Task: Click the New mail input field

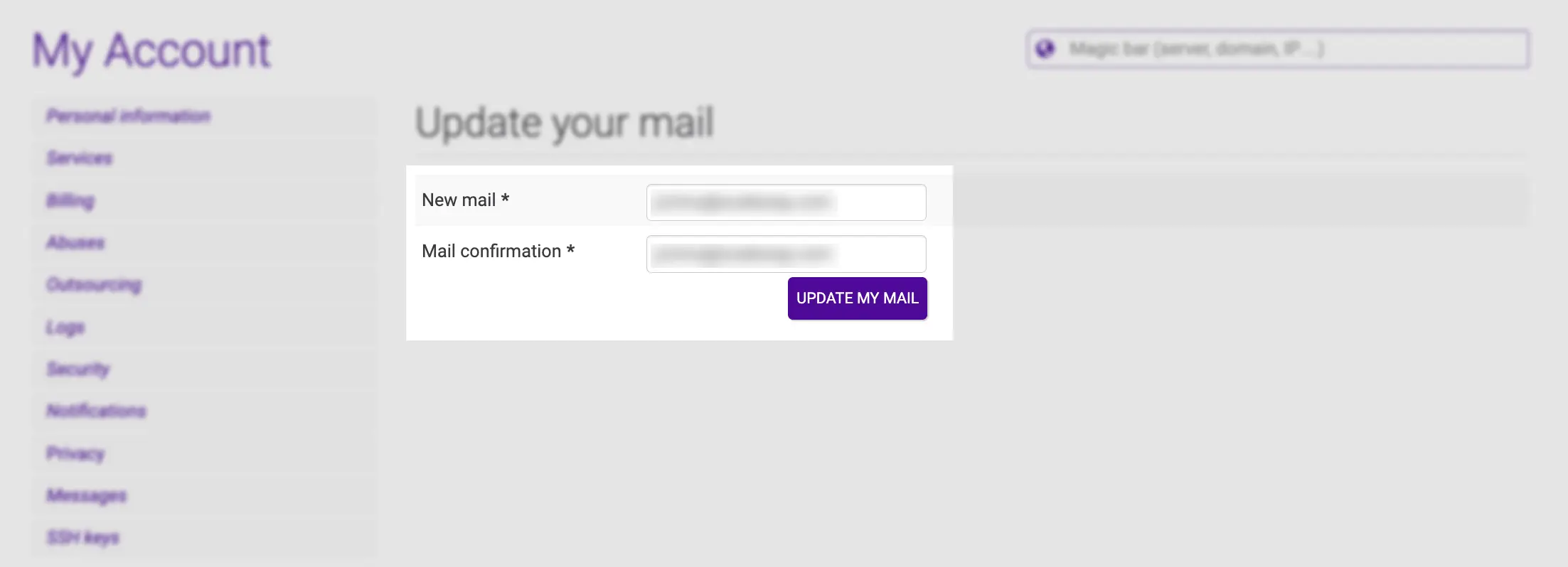Action: (x=786, y=202)
